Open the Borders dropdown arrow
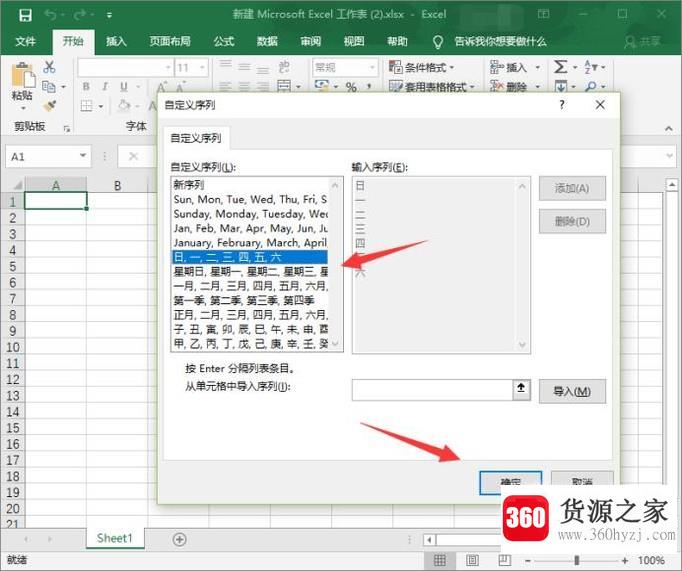 [101, 106]
